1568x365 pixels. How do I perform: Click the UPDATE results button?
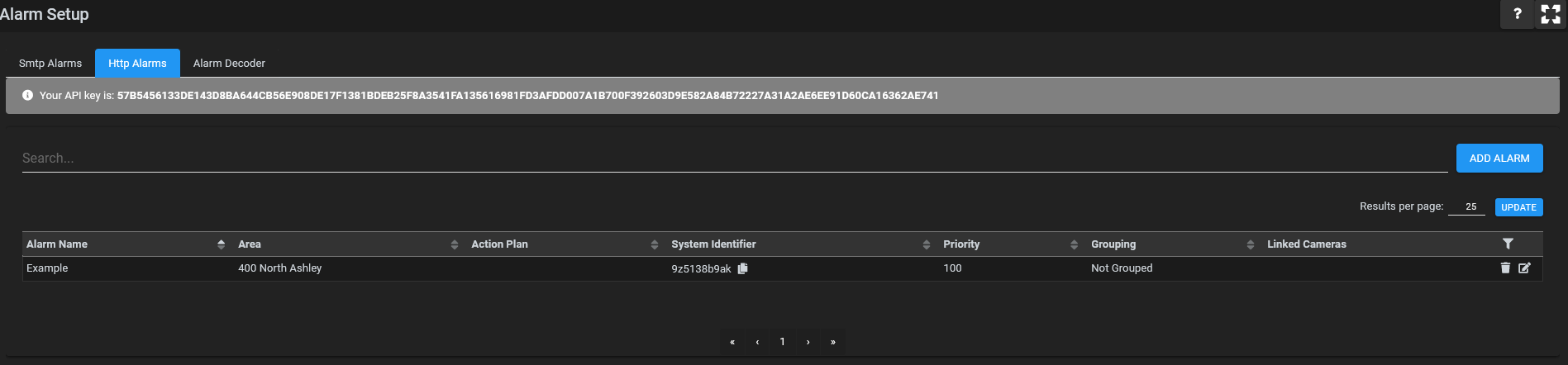click(1518, 207)
